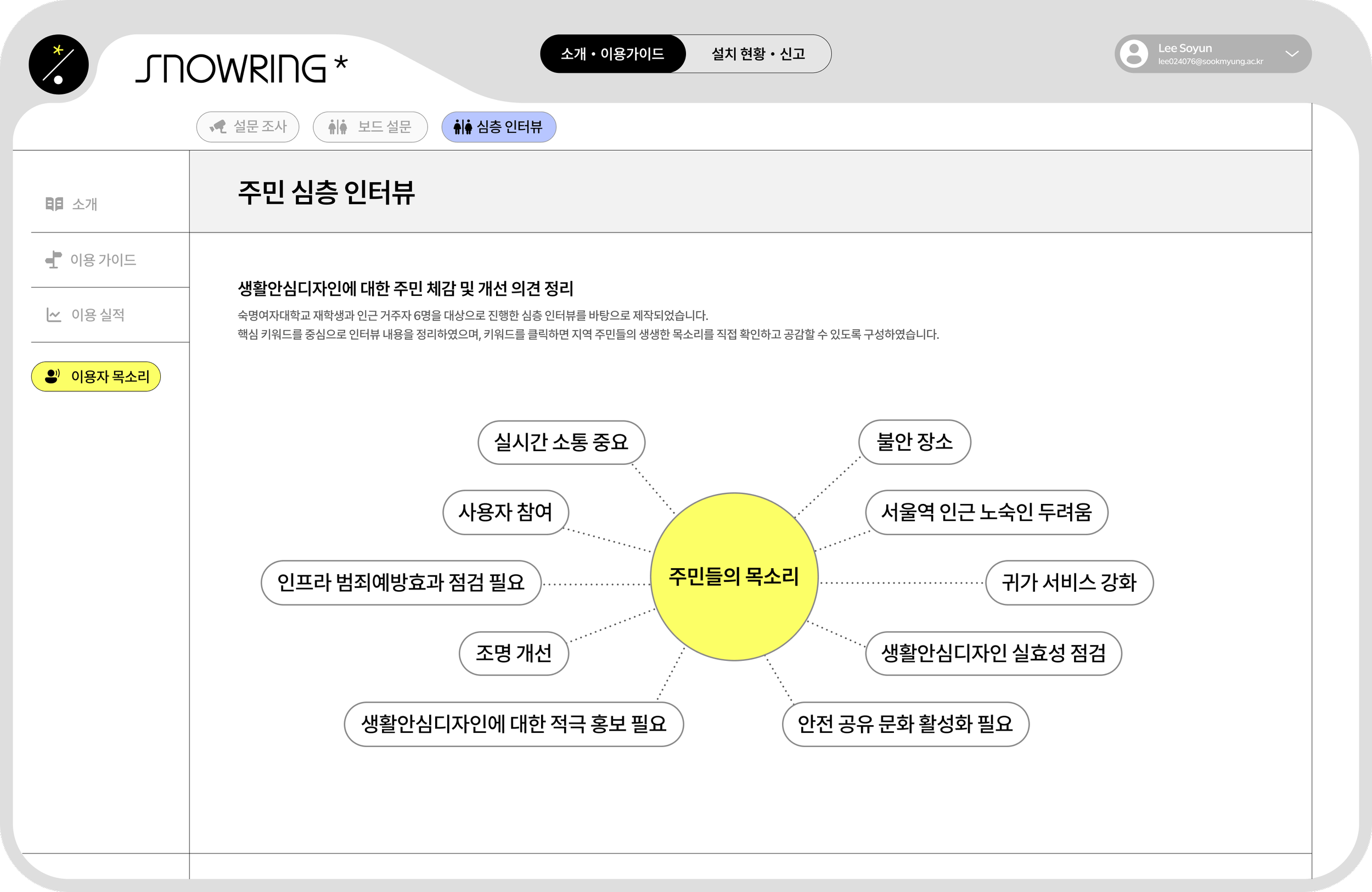The image size is (1372, 892).
Task: Click the book icon beside 소개
Action: tap(54, 204)
